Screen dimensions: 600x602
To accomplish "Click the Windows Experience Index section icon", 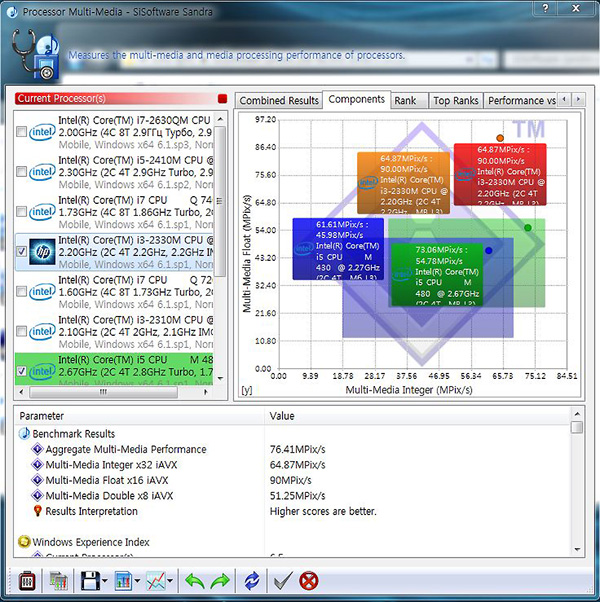I will [24, 542].
